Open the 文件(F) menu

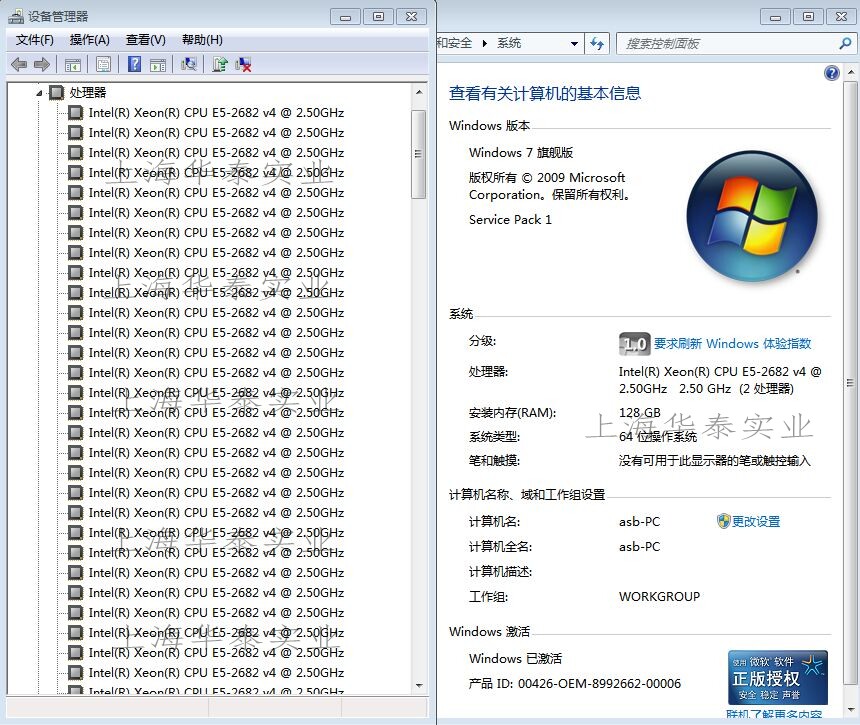pos(35,40)
